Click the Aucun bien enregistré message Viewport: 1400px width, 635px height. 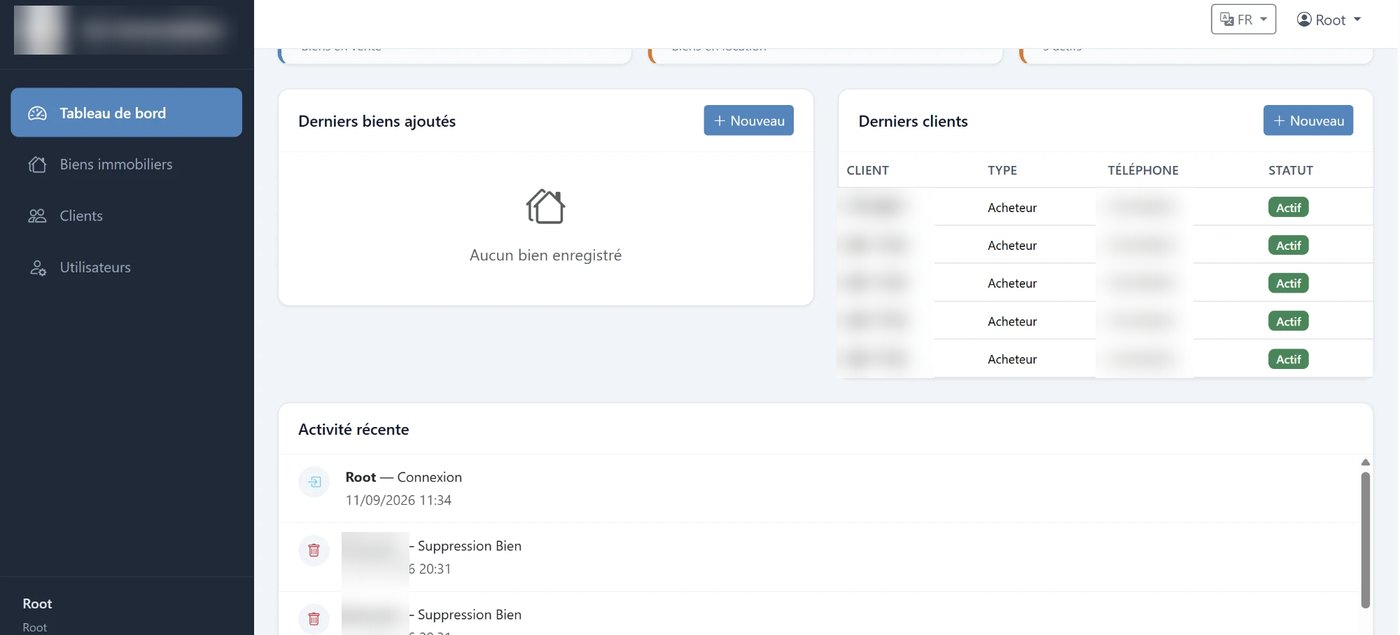546,255
